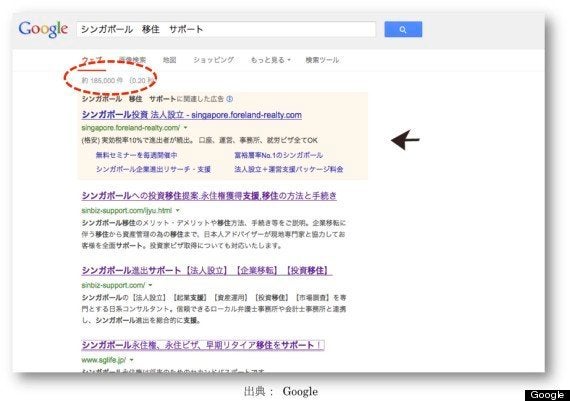Expand the もっと見る dropdown
The height and width of the screenshot is (401, 570).
coord(270,60)
